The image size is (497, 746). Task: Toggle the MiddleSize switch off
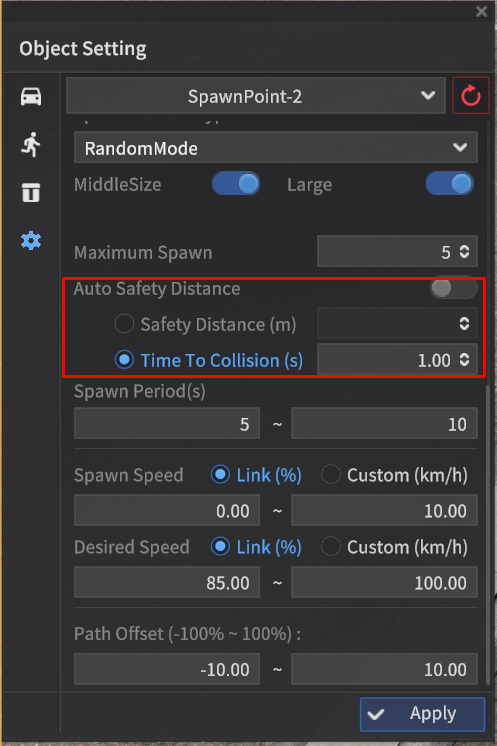[x=236, y=184]
